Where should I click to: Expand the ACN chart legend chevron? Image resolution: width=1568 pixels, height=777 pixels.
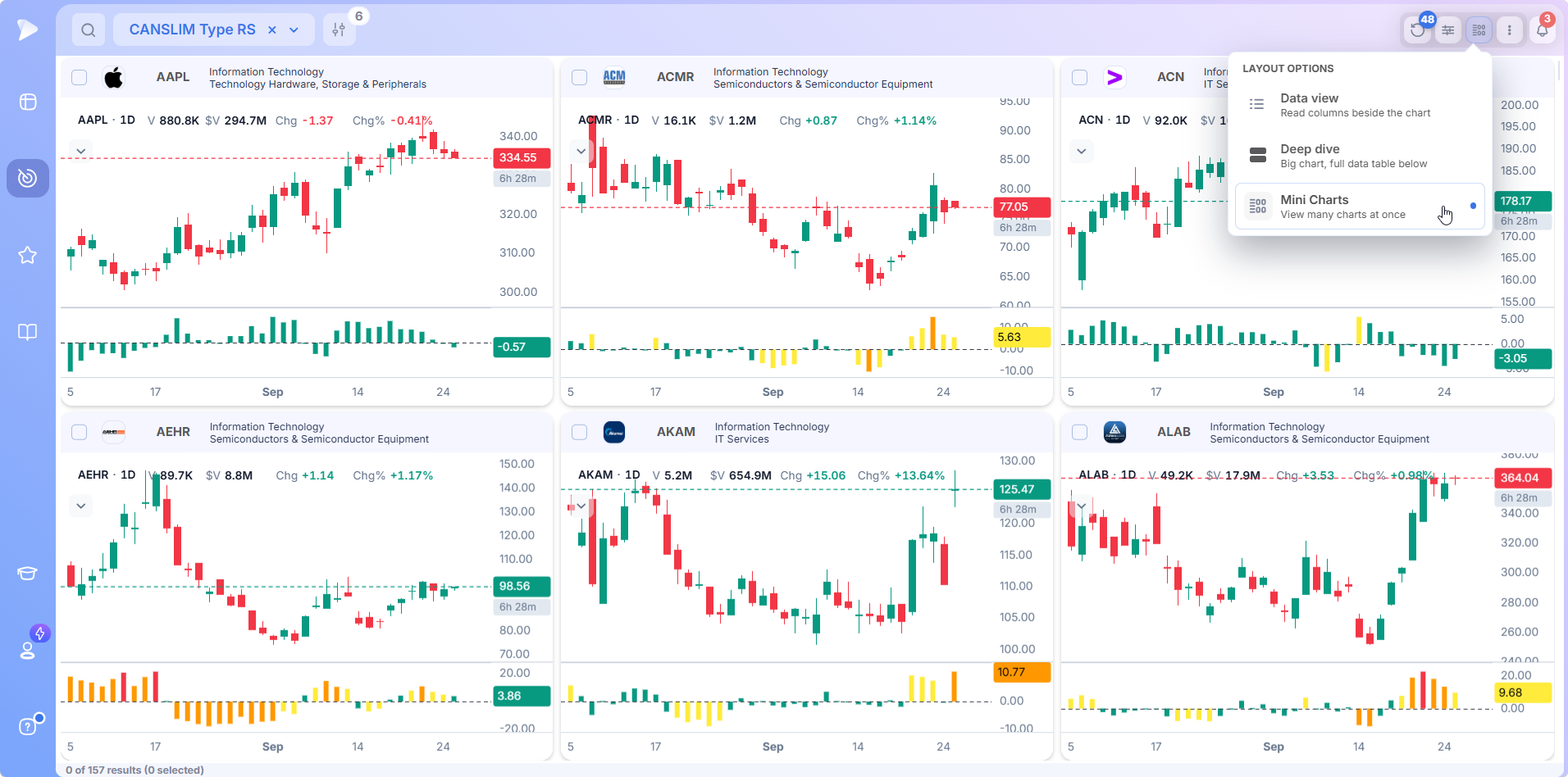click(1082, 151)
